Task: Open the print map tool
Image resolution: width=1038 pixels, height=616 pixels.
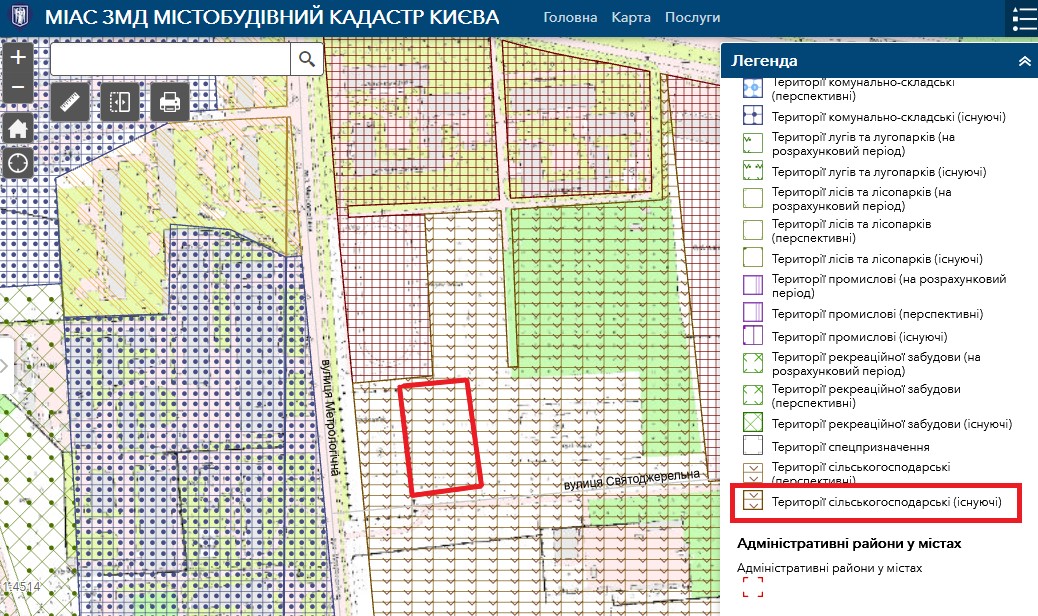Action: click(169, 101)
